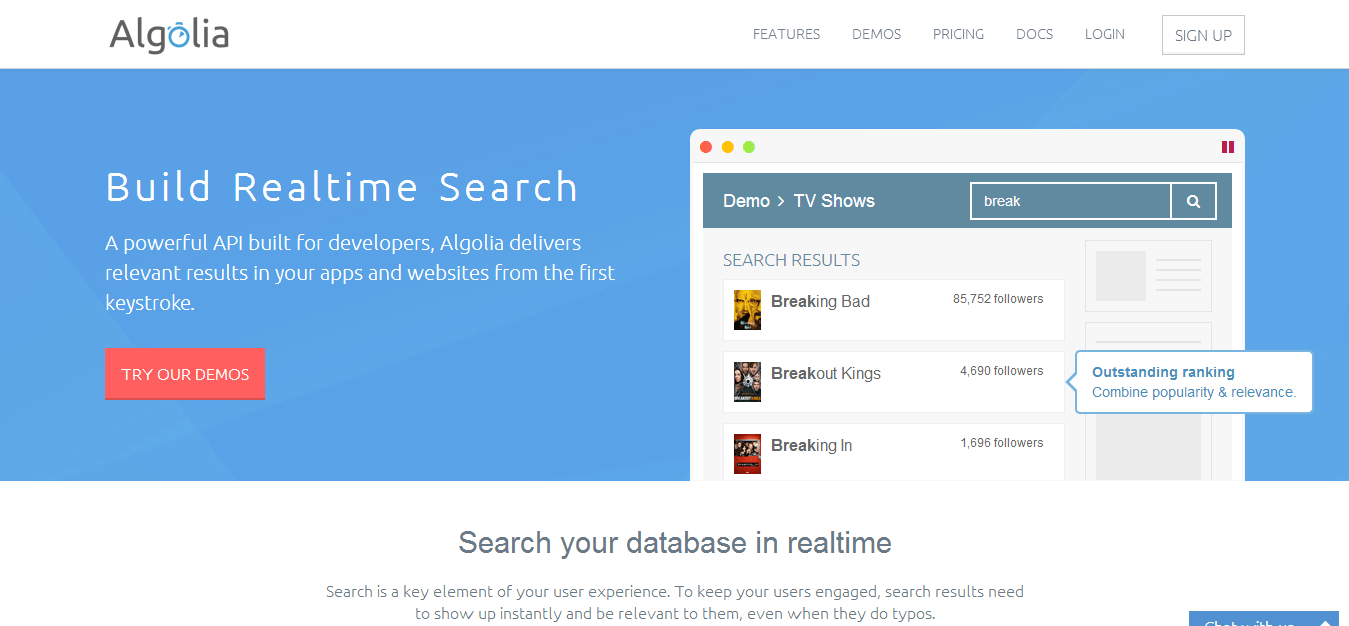Click the "4,690 followers" count
1349x626 pixels.
[1001, 371]
